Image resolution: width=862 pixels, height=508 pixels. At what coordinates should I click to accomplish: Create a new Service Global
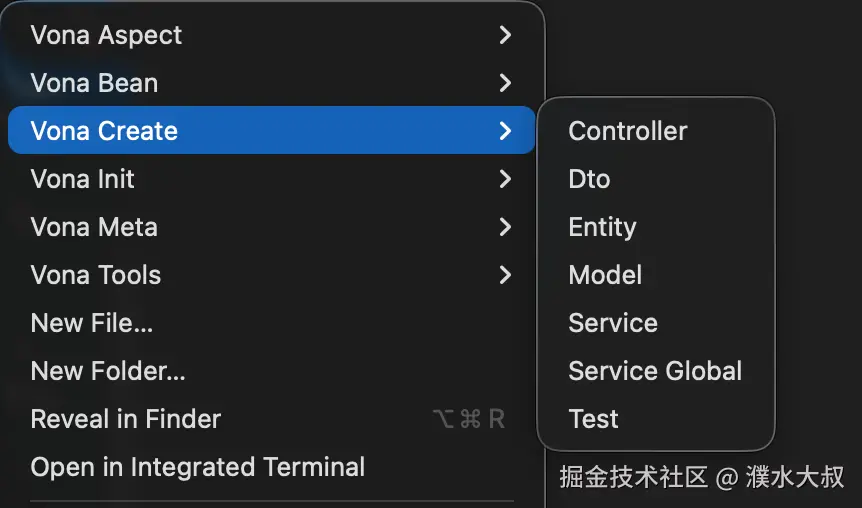click(x=655, y=371)
